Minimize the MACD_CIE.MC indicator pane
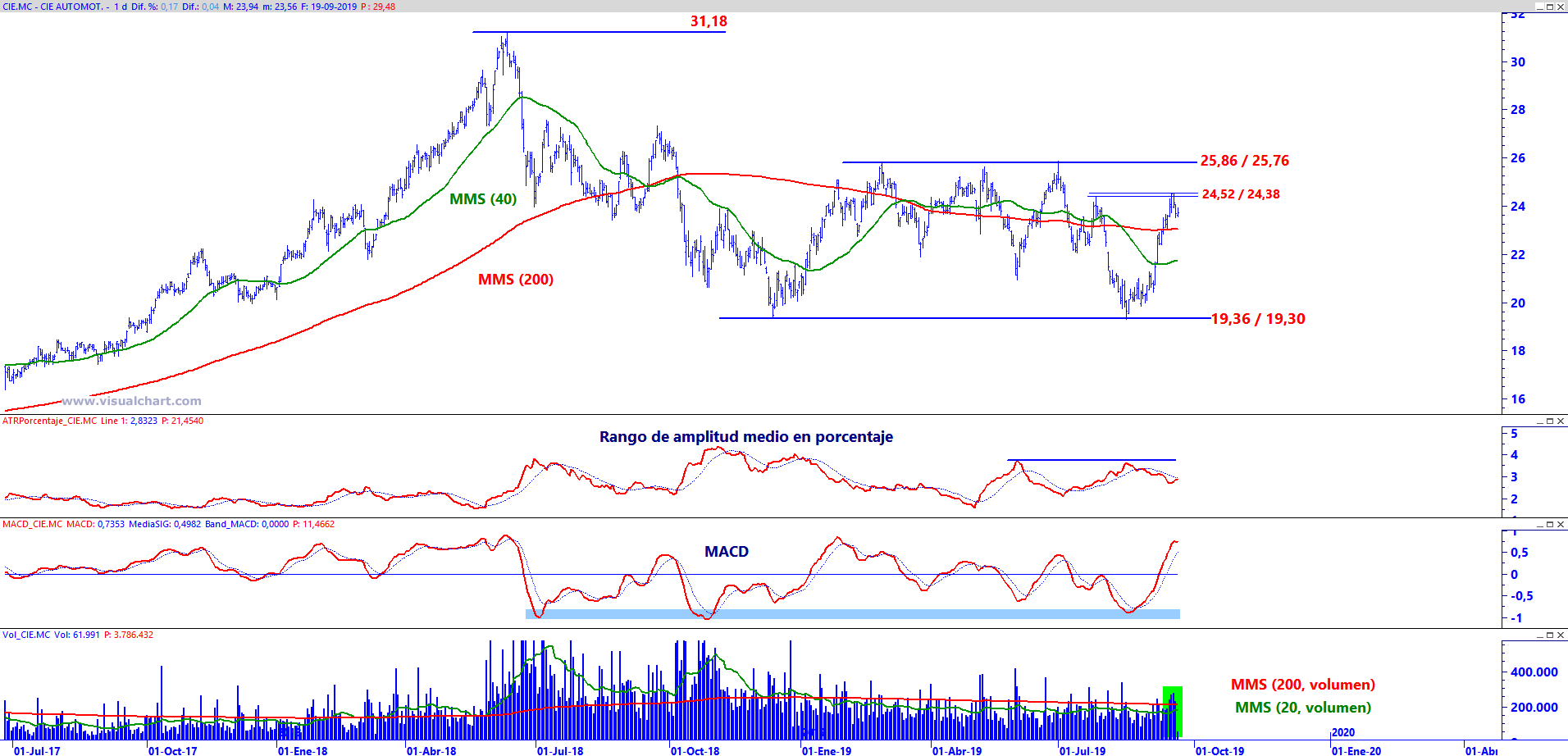This screenshot has height=756, width=1568. (x=1540, y=525)
